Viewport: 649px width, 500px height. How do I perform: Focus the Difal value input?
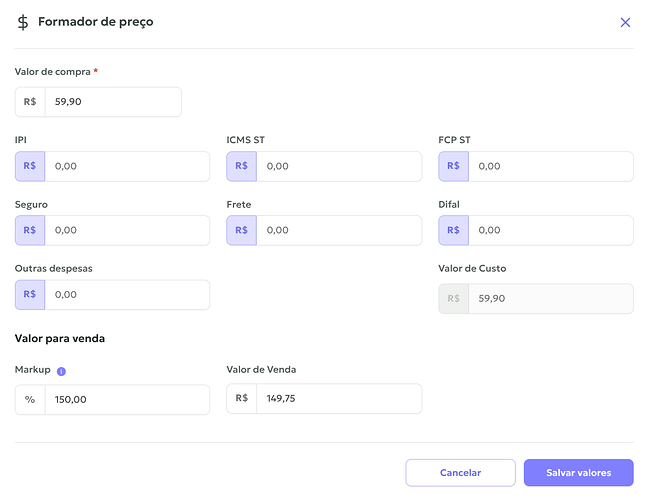549,230
